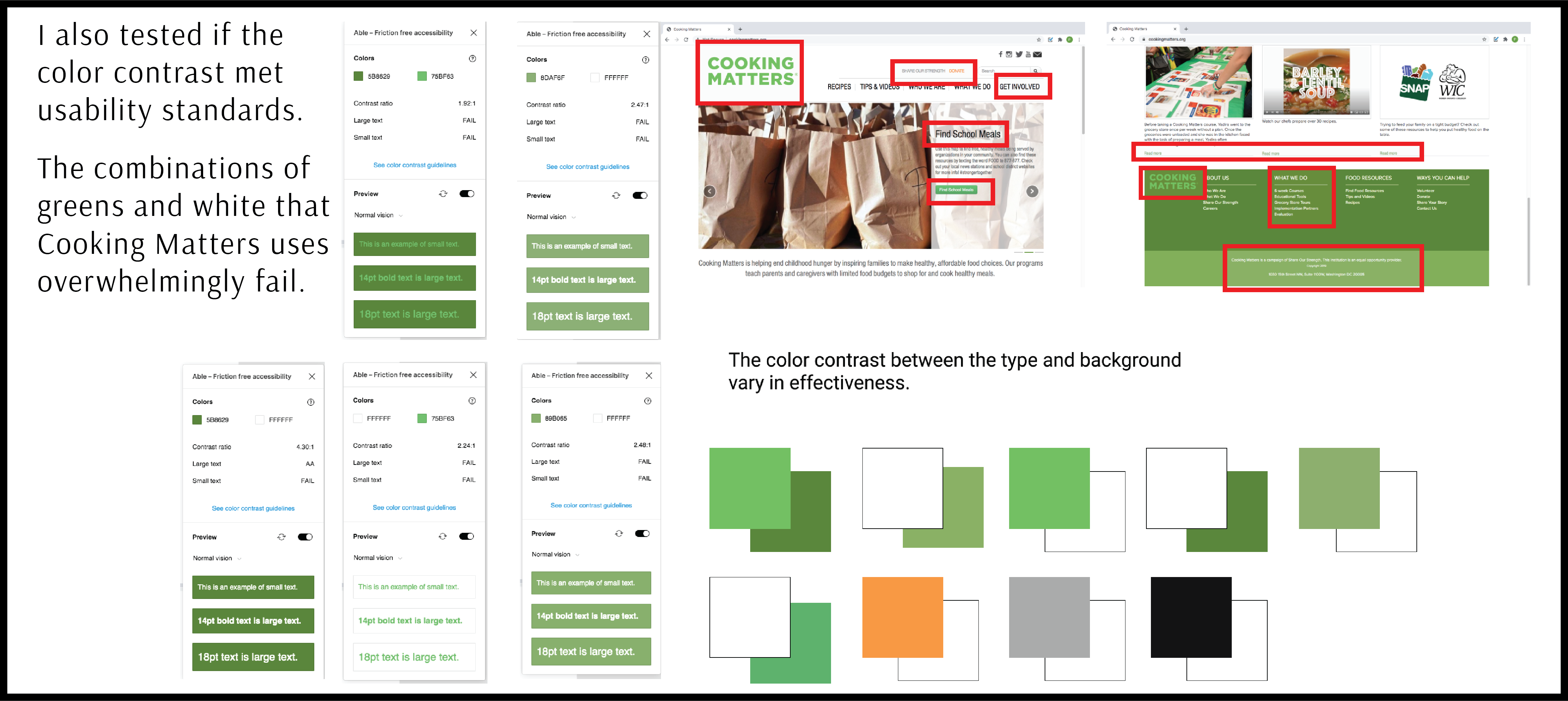Swap preview colors in the FFFFFF / 75BF63 panel
Viewport: 1568px width, 701px height.
[x=443, y=536]
